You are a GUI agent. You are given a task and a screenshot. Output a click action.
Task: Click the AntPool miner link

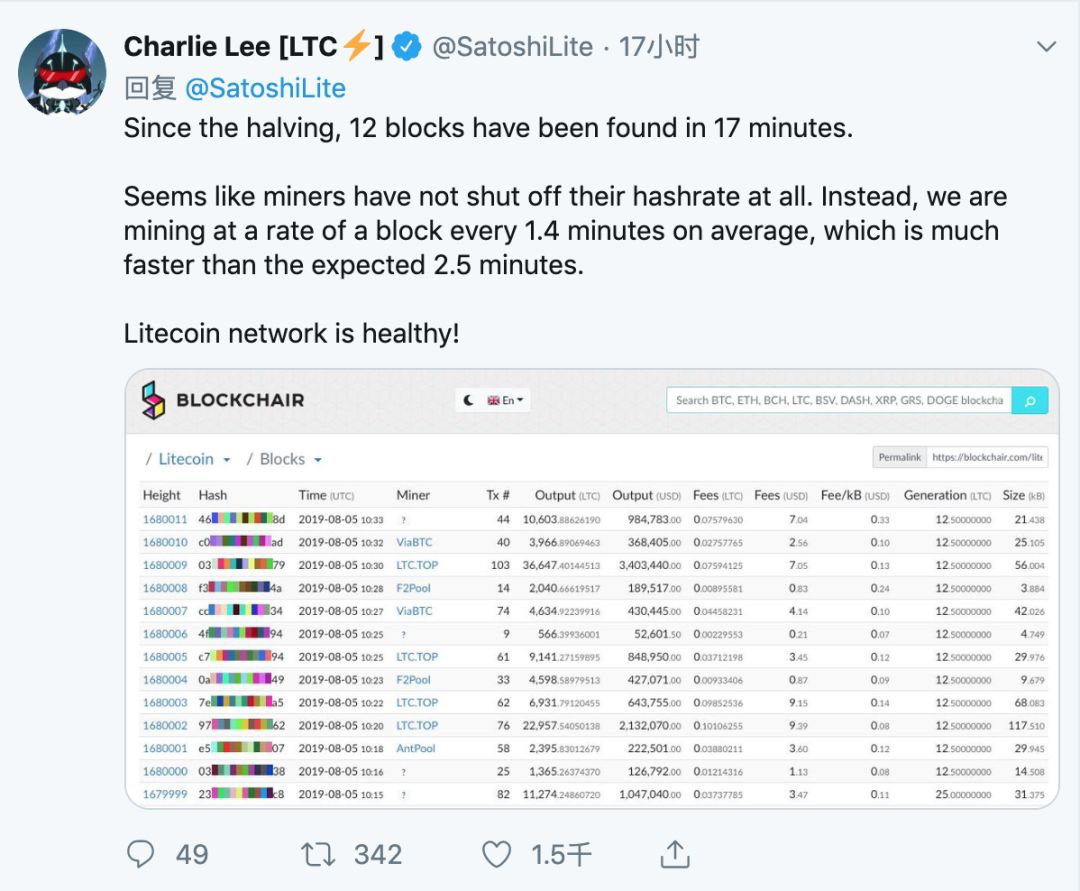[416, 749]
